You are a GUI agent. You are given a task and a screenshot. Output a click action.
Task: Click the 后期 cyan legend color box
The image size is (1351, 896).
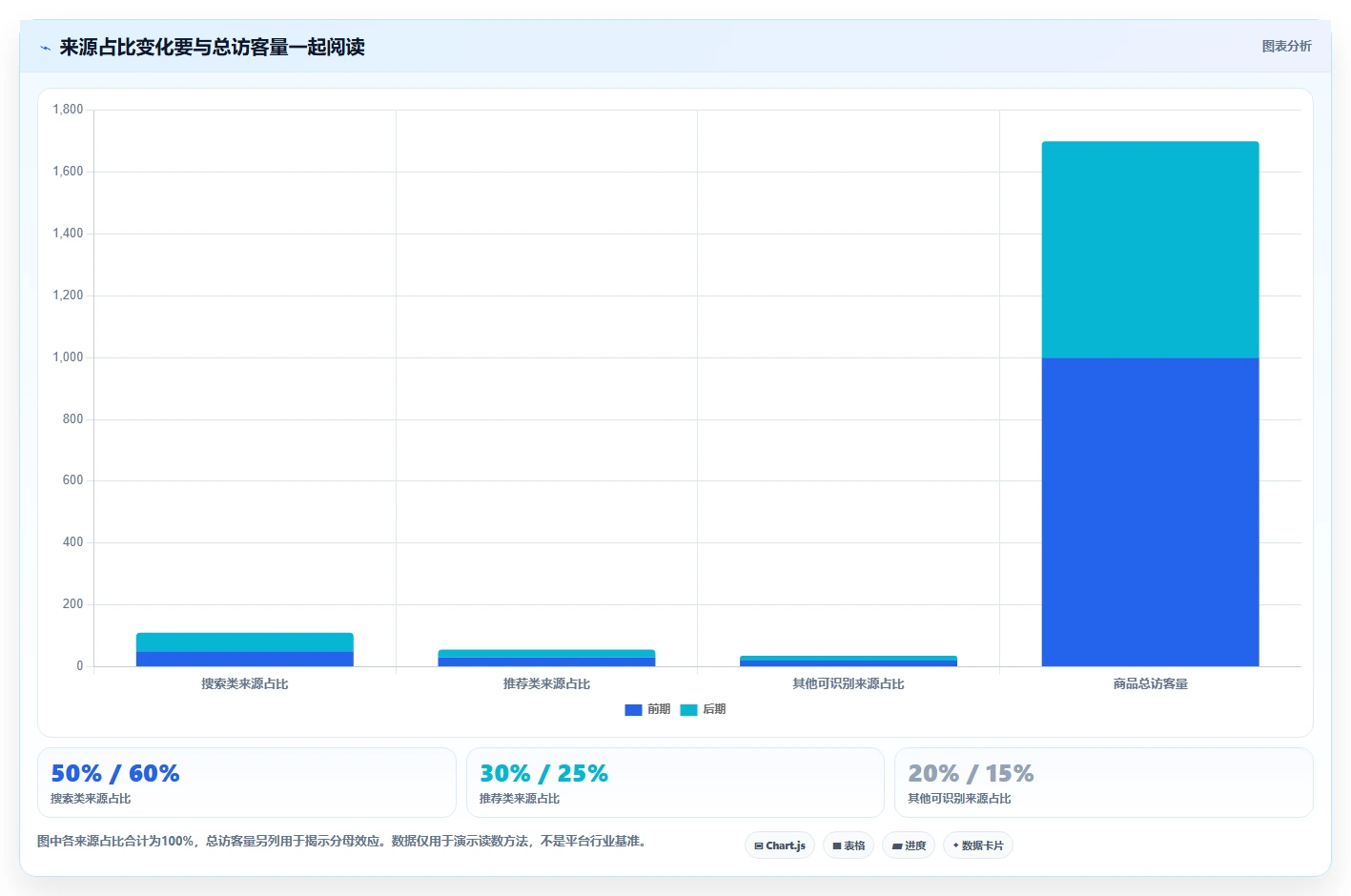[688, 709]
